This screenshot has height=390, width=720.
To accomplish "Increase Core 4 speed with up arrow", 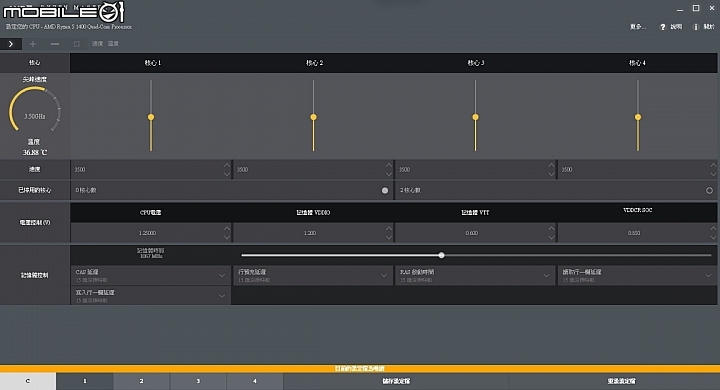I will 713,165.
